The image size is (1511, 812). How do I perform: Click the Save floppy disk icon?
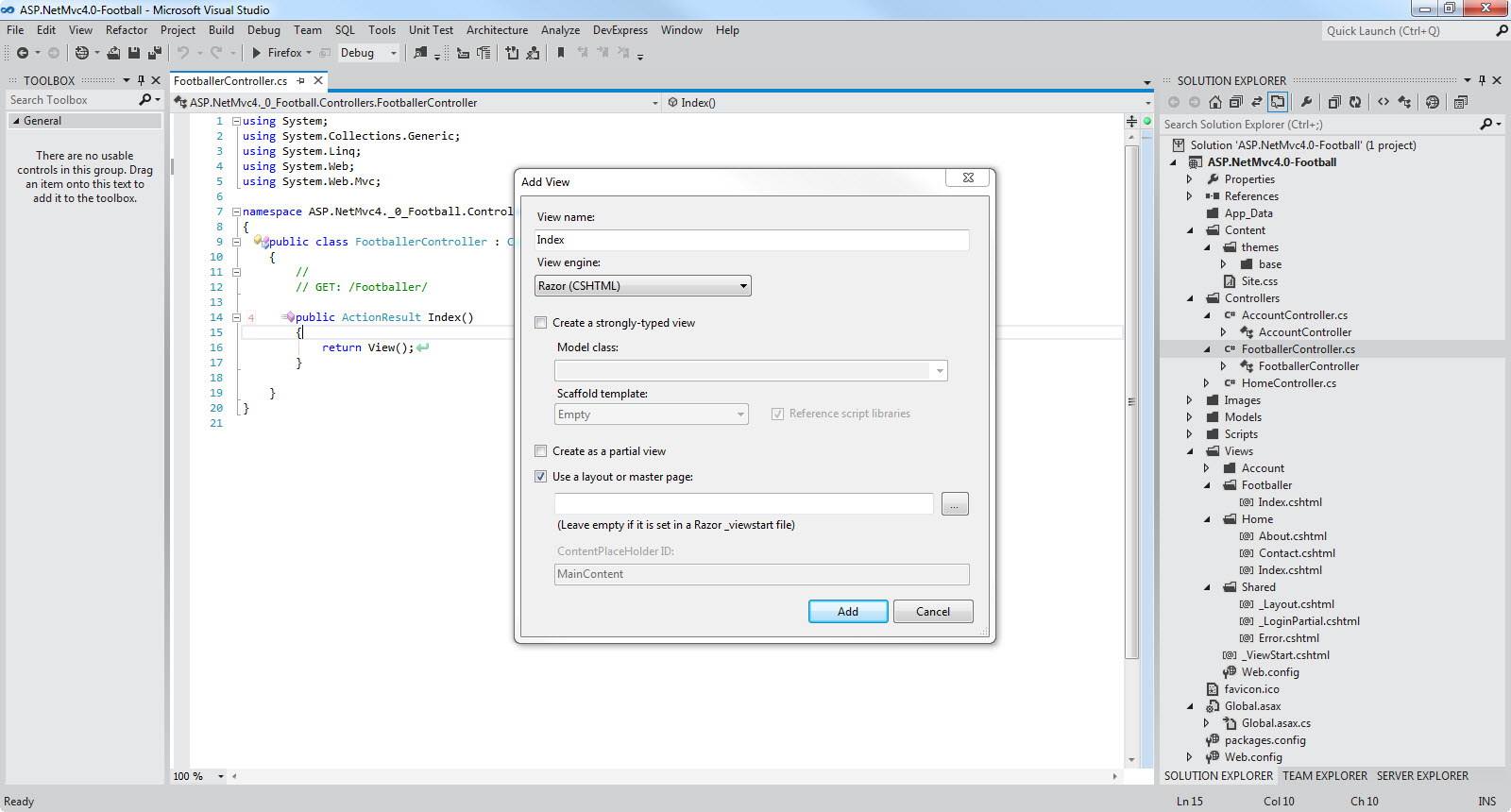coord(134,53)
